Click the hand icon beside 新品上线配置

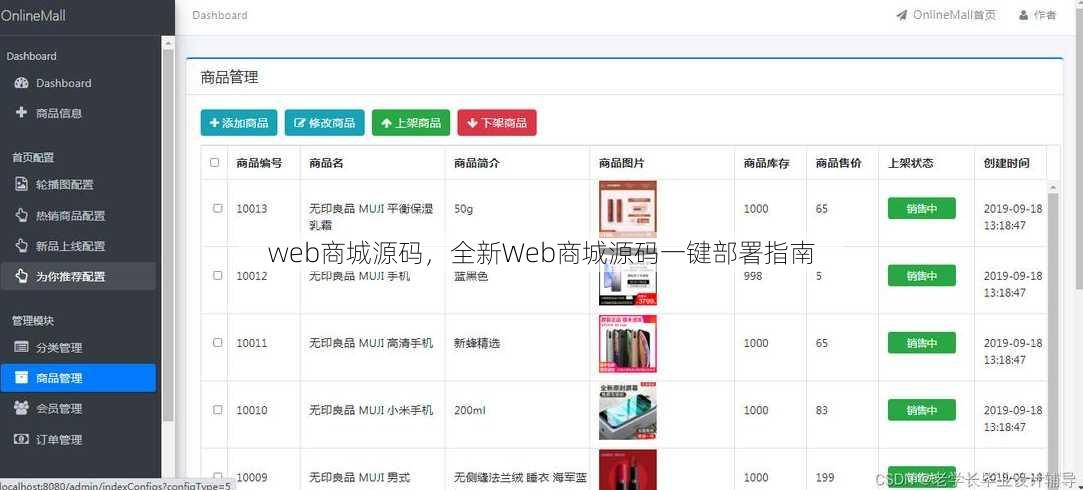click(21, 245)
